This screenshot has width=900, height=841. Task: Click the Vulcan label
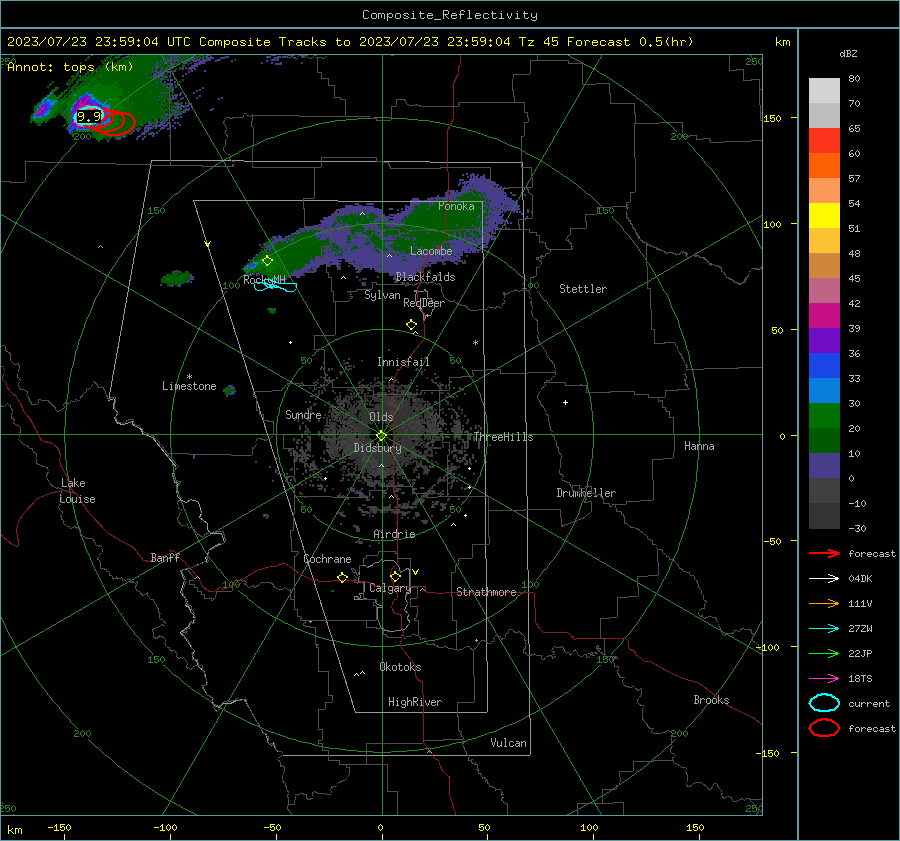point(509,743)
